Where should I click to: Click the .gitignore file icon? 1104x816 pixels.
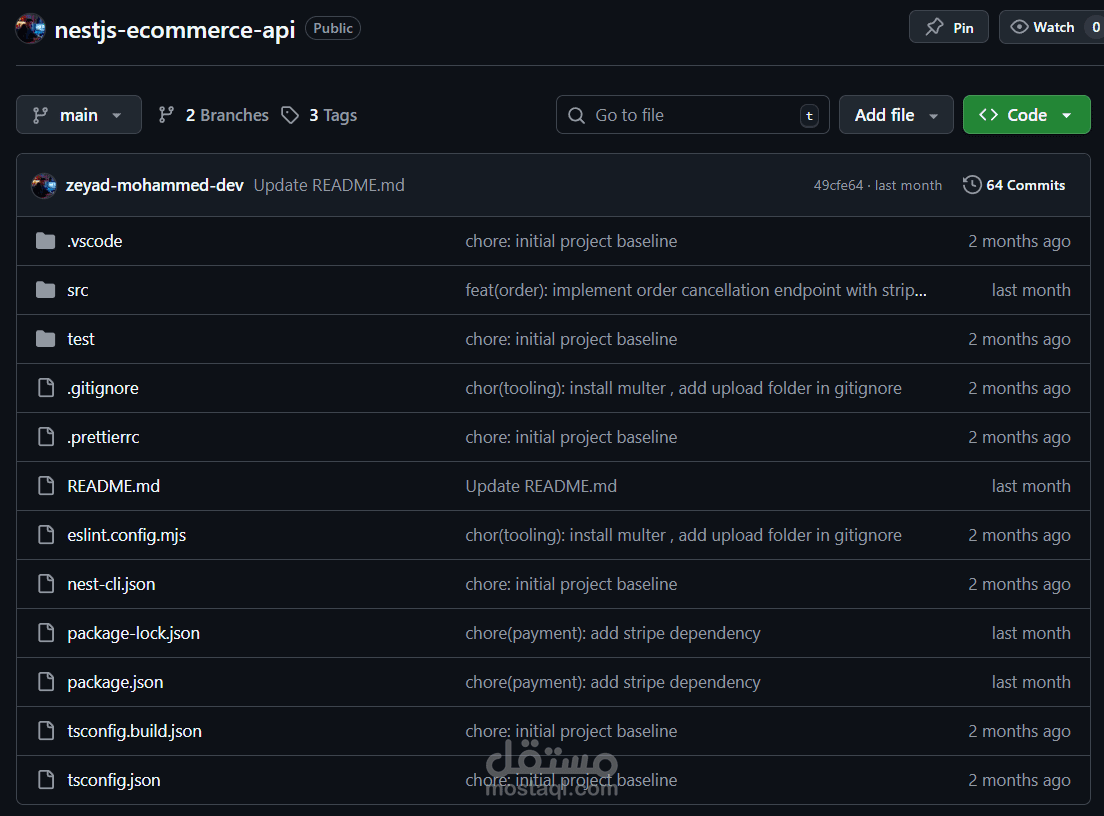[46, 388]
